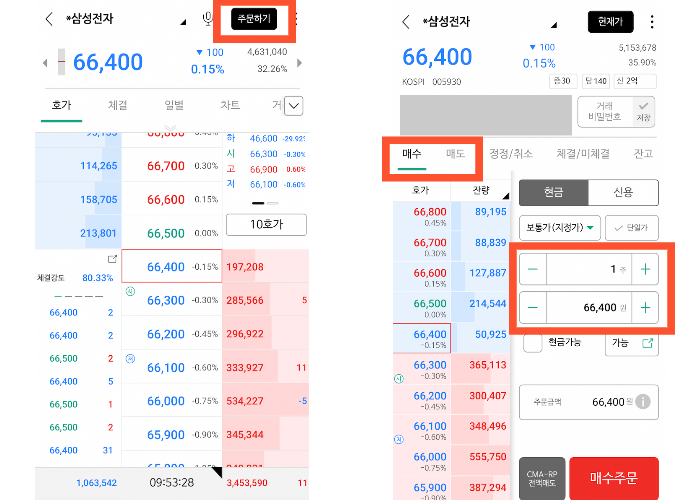Tap the 가능 available amount button

[x=632, y=343]
